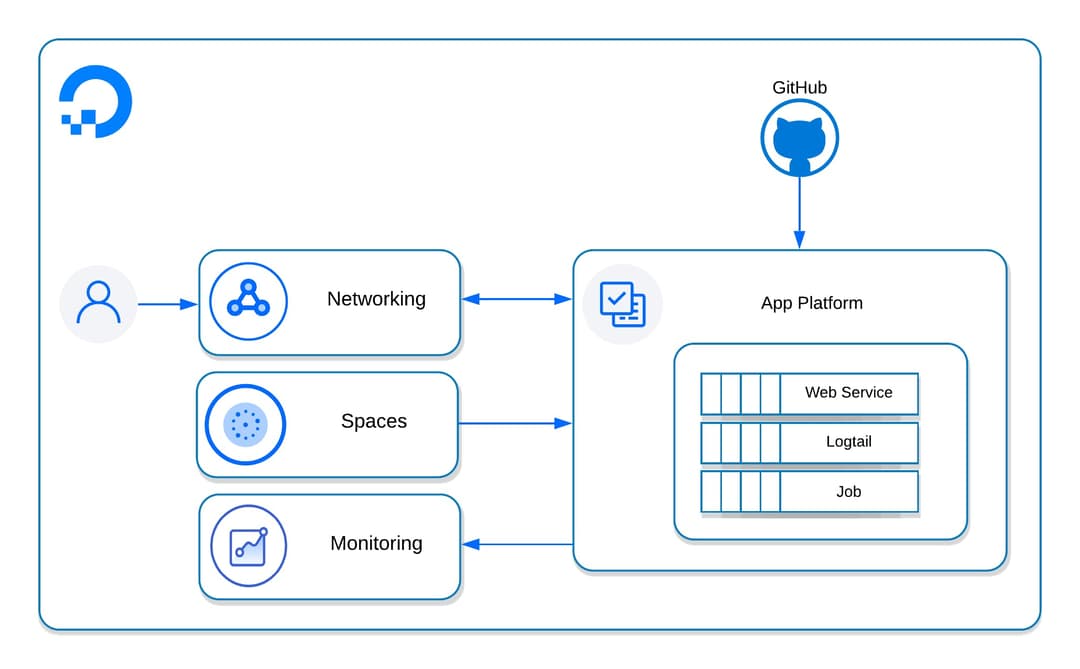Select the arrow from Spaces to App Platform
Viewport: 1080px width, 669px height.
click(514, 424)
